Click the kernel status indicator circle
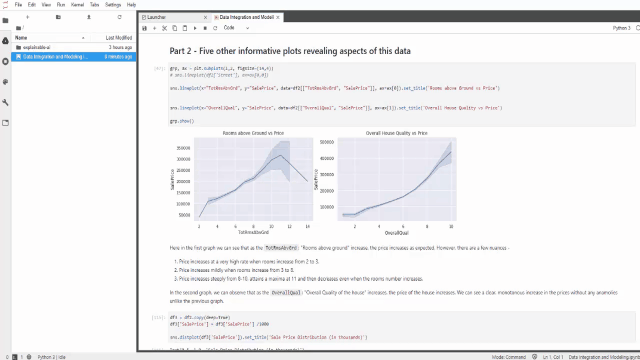Screen dimensions: 640x360 pyautogui.click(x=638, y=28)
